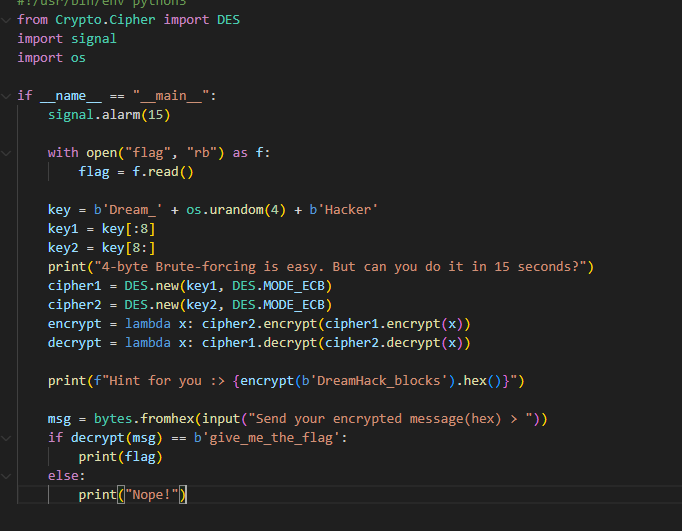Click on 'cipher1 = DES.new' line

coord(190,286)
